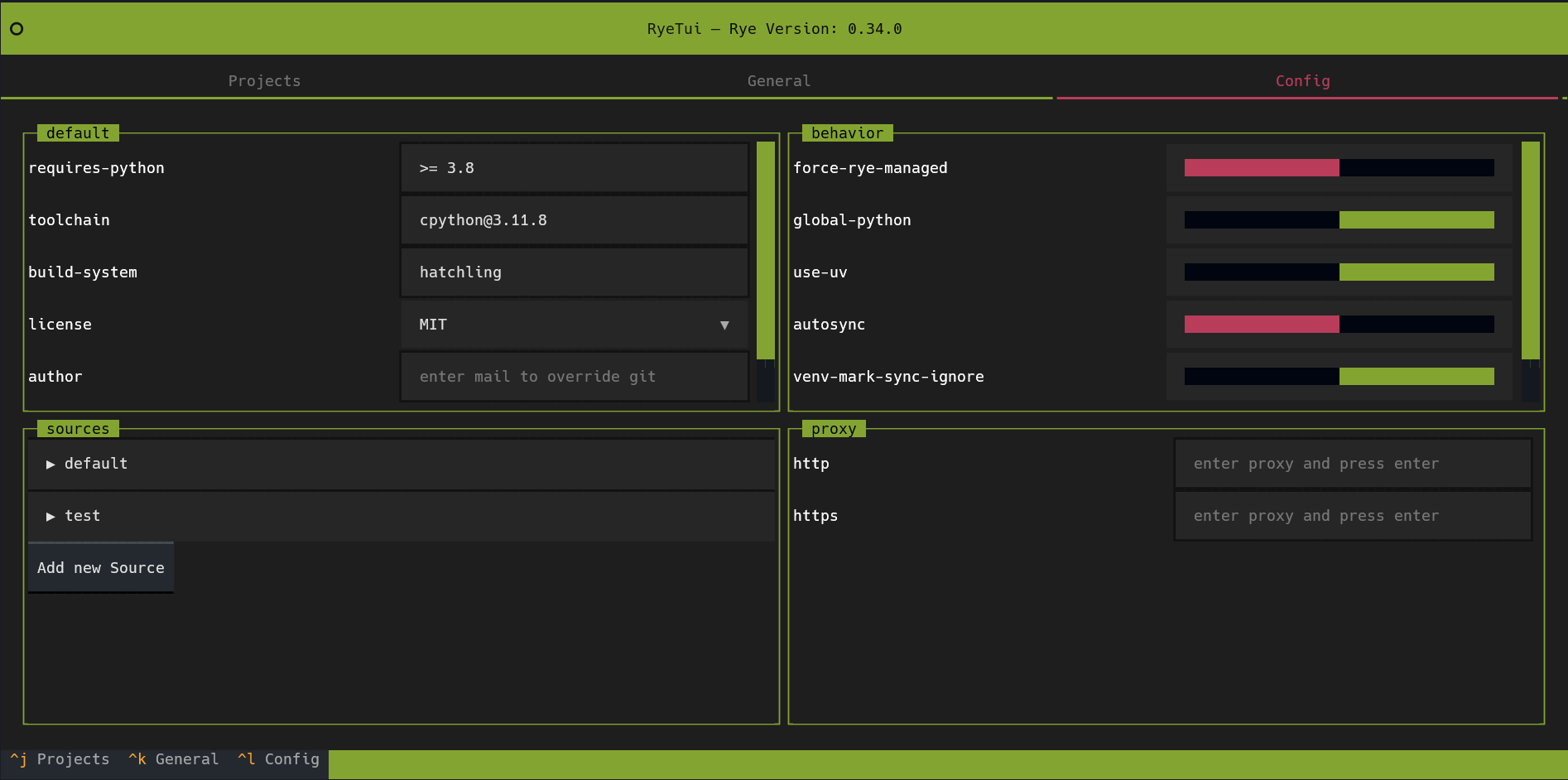
Task: Click the venv-mark-sync-ignore label
Action: (888, 377)
